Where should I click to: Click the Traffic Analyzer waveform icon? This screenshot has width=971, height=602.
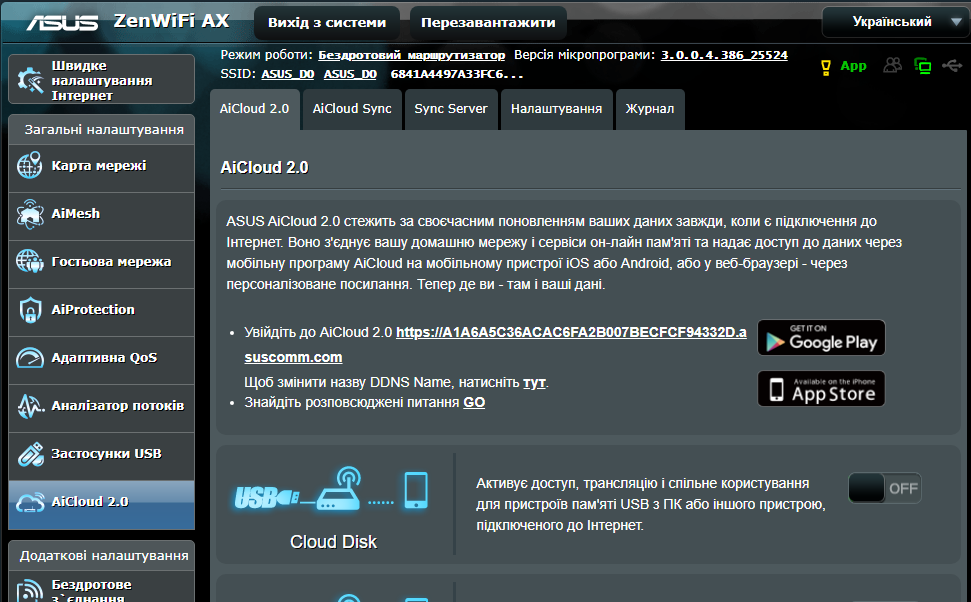point(30,406)
